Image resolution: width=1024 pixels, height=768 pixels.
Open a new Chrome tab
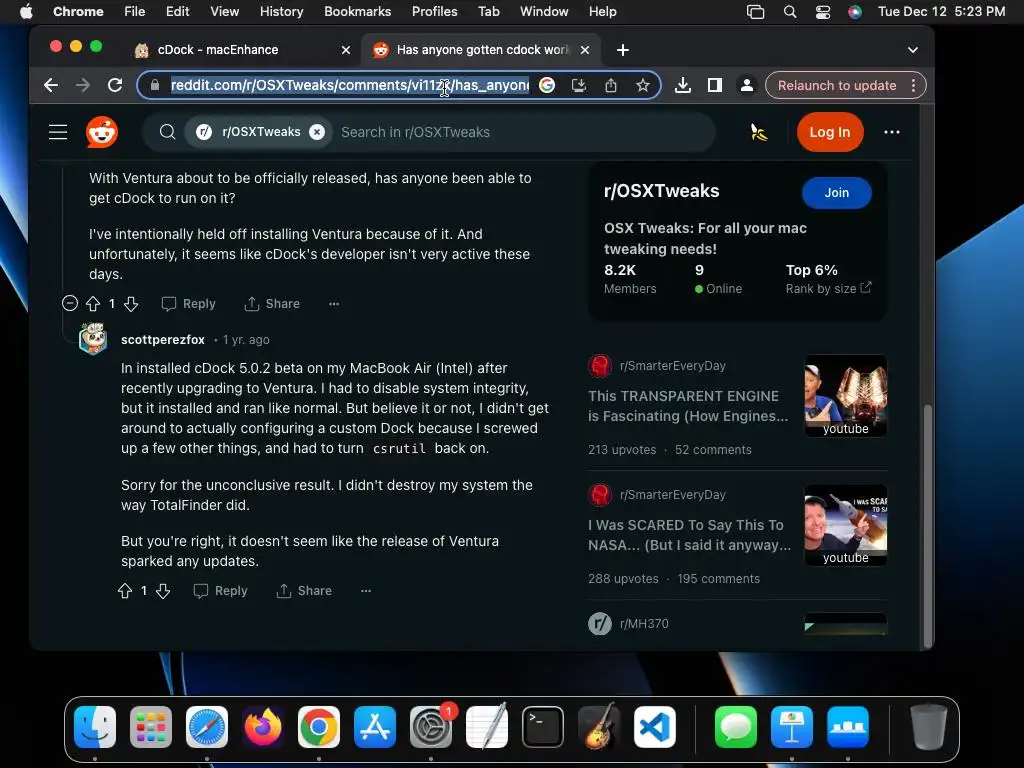point(623,50)
